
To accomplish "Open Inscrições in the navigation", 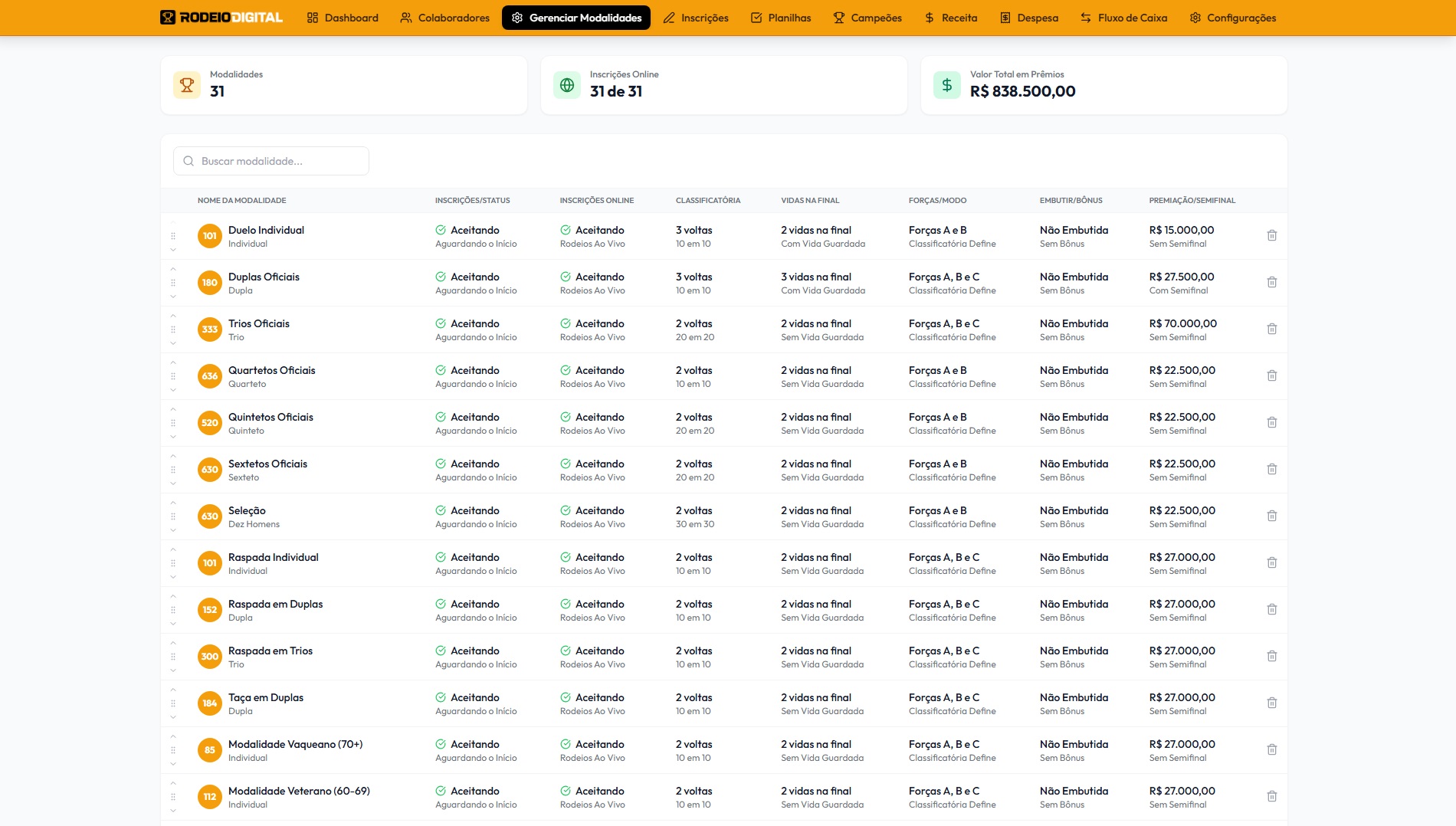I will pyautogui.click(x=696, y=18).
